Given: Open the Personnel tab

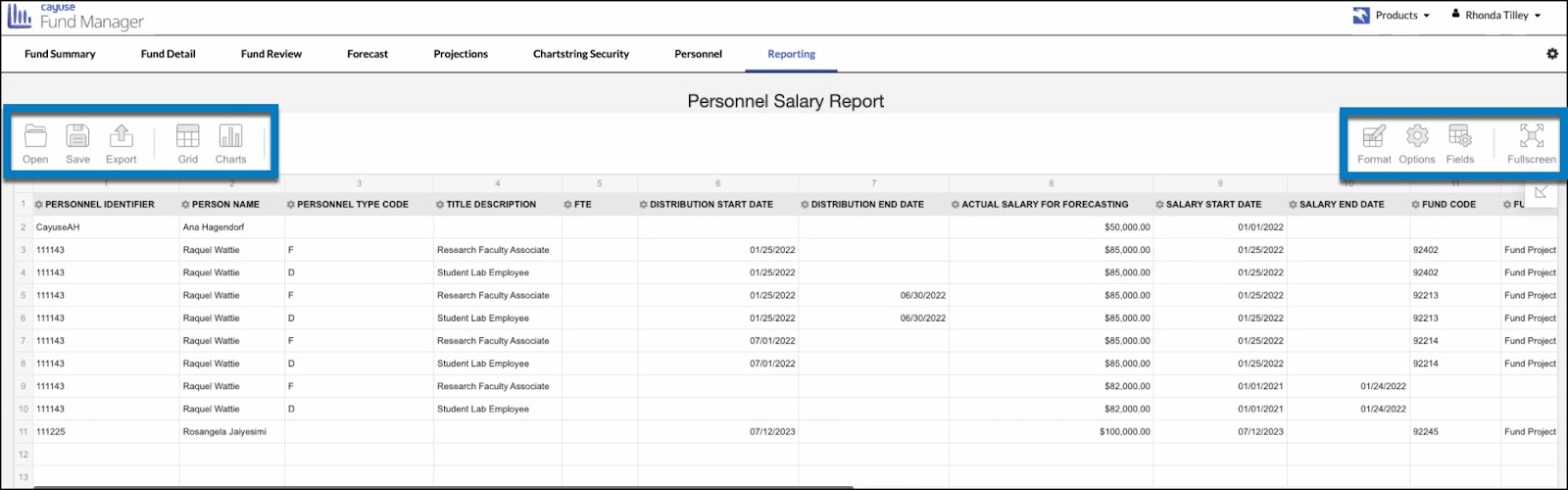Looking at the screenshot, I should click(x=698, y=54).
